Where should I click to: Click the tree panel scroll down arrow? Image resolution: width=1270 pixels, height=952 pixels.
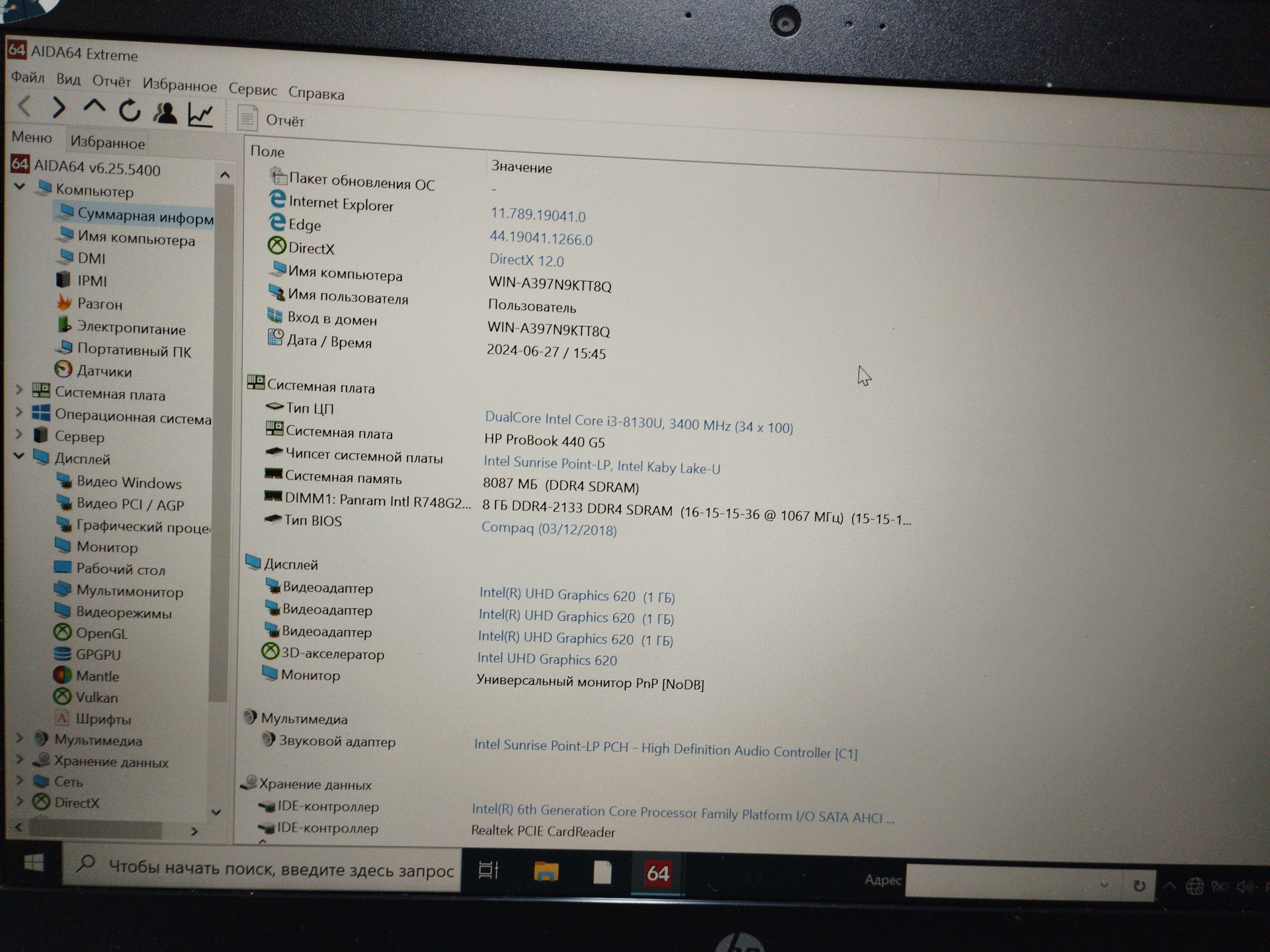216,811
